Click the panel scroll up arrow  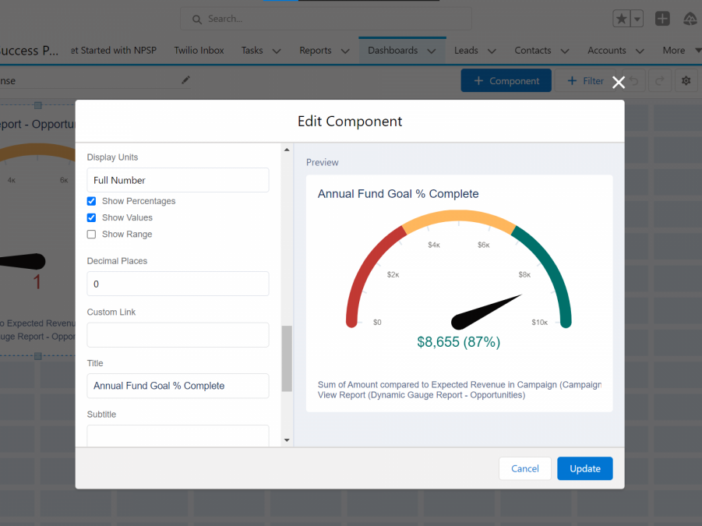tap(287, 150)
